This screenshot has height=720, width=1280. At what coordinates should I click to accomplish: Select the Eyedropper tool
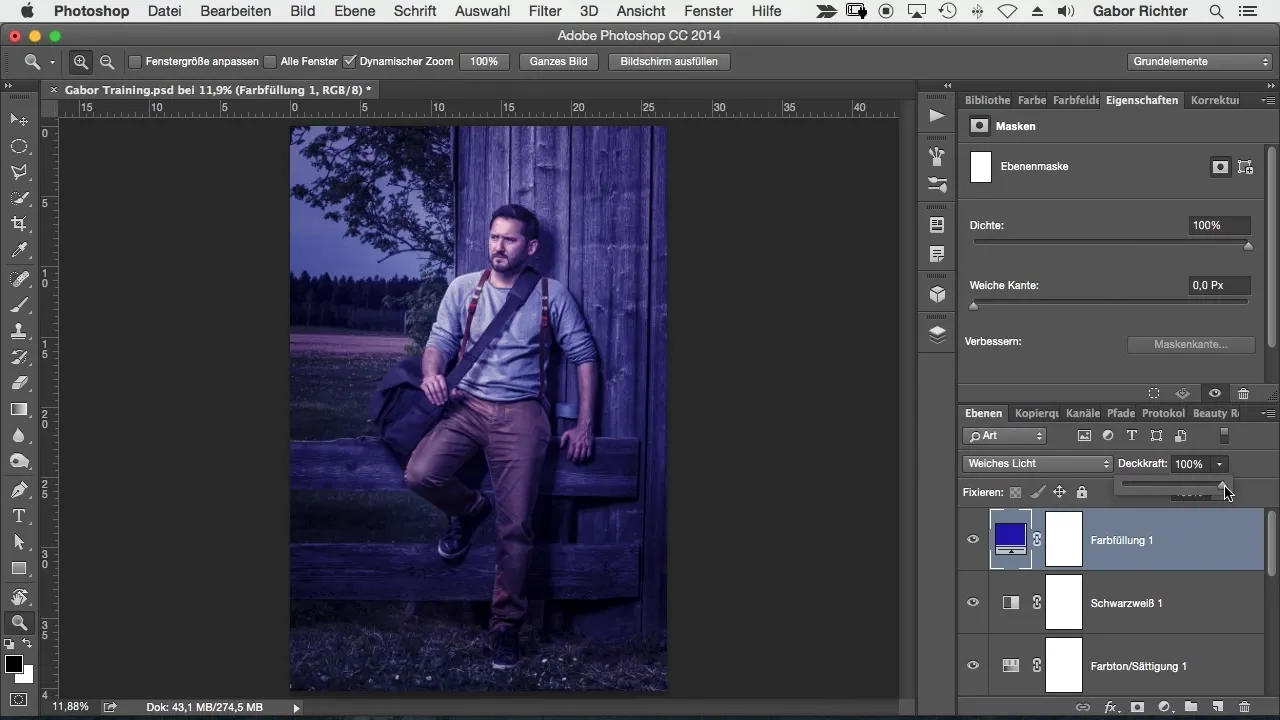[x=19, y=250]
